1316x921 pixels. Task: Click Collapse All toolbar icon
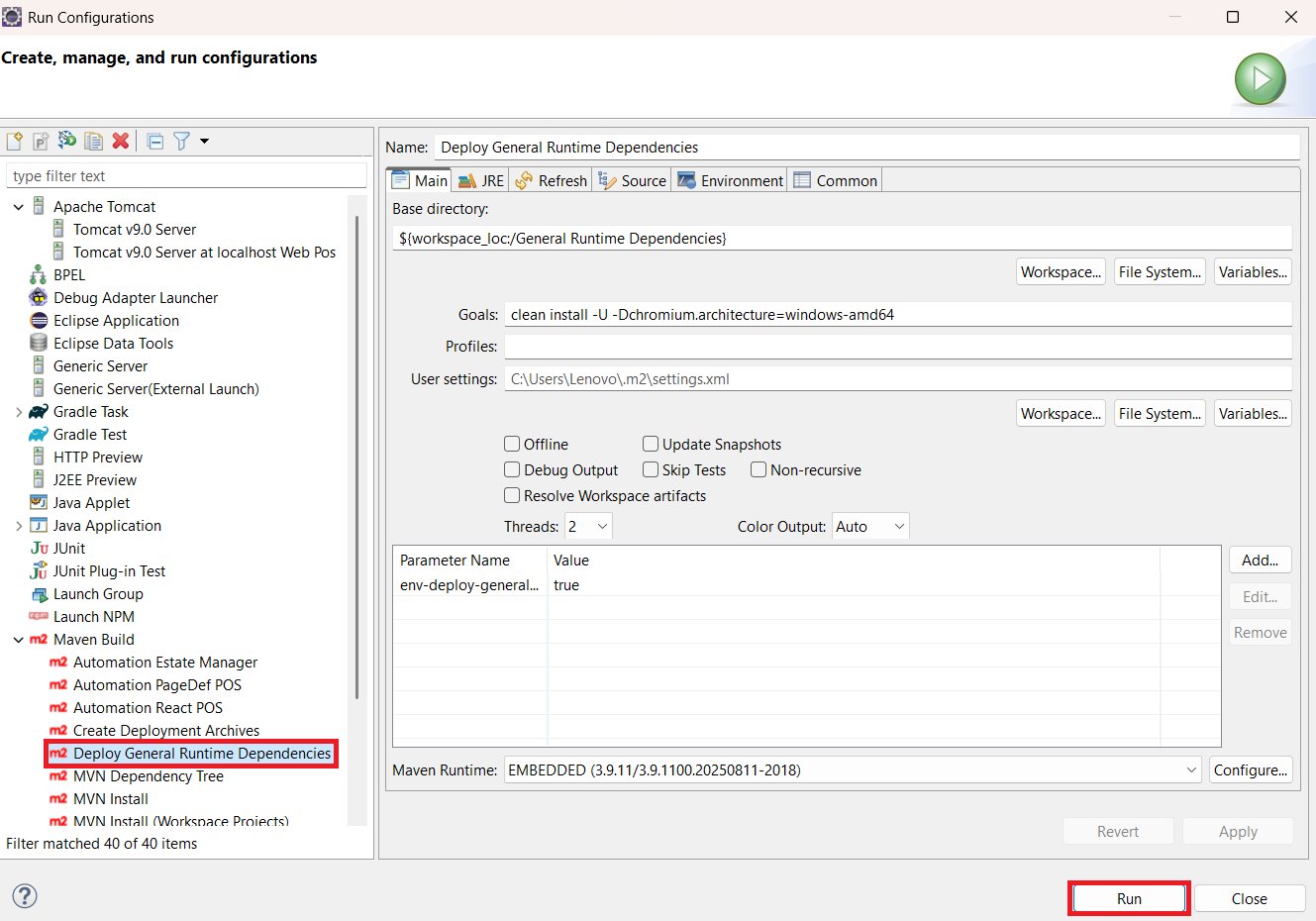(155, 141)
